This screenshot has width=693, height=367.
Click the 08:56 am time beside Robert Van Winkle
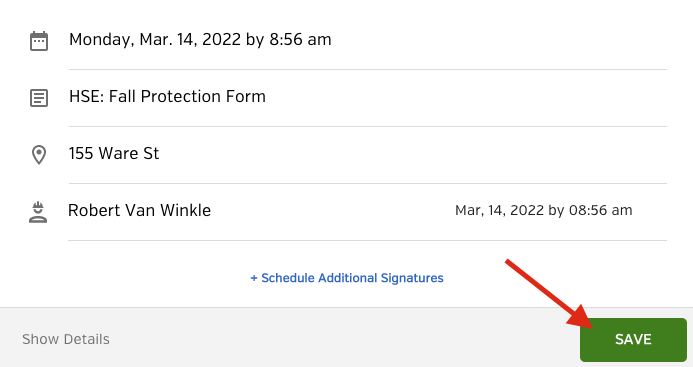601,210
